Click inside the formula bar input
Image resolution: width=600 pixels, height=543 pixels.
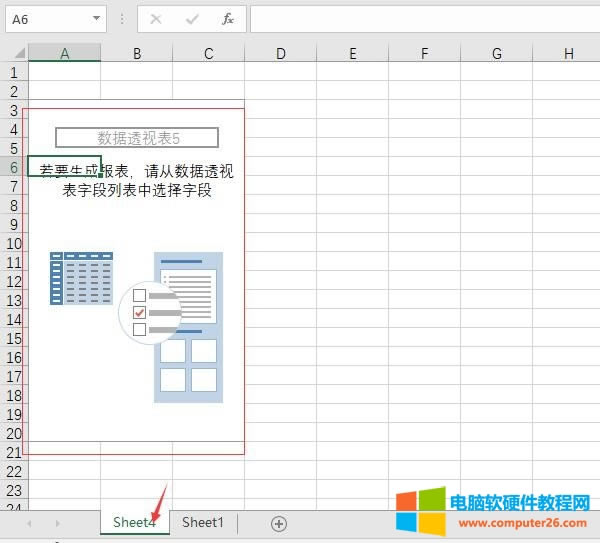pyautogui.click(x=420, y=19)
